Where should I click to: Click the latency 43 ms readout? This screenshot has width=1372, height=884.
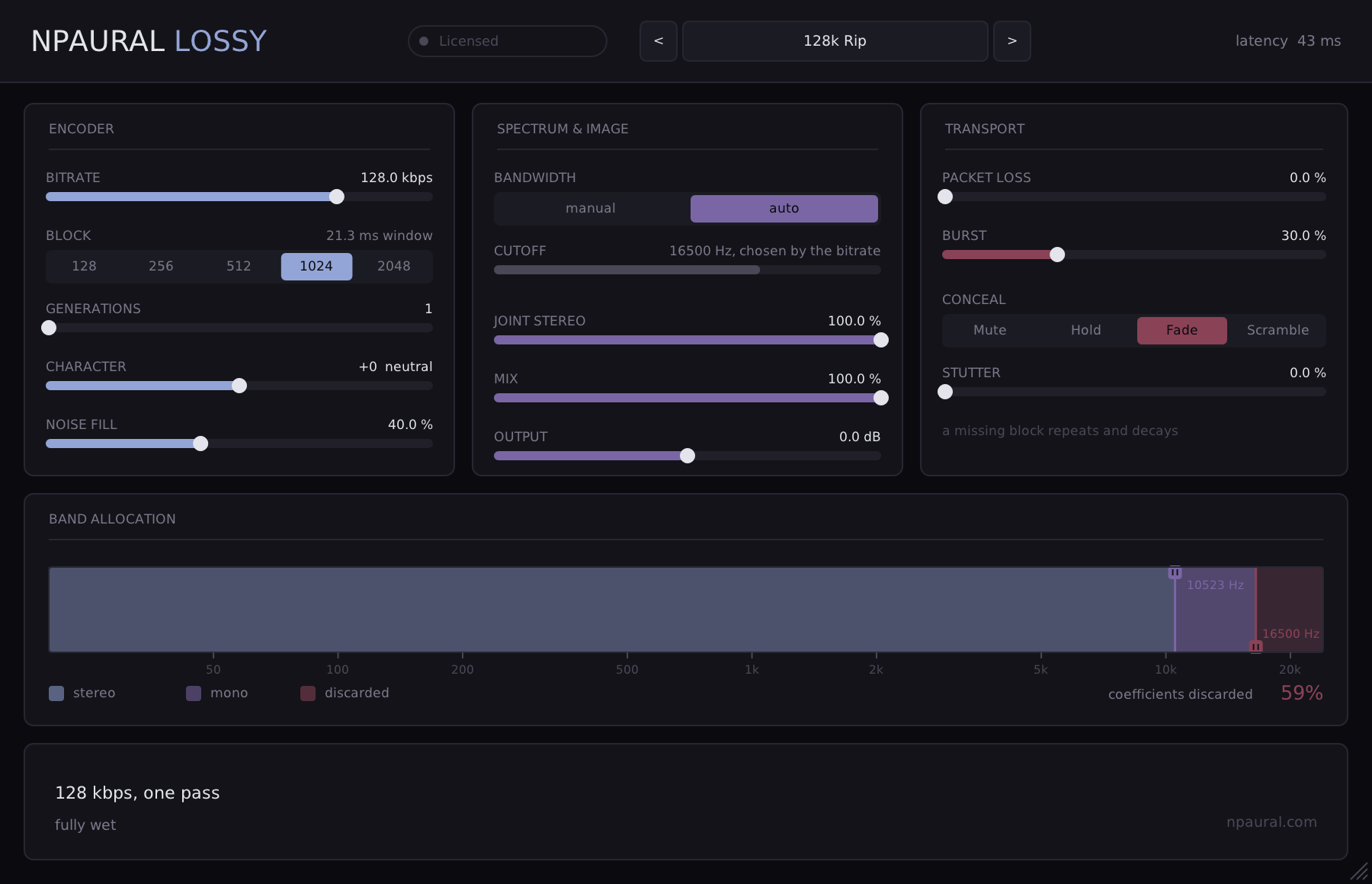point(1288,41)
